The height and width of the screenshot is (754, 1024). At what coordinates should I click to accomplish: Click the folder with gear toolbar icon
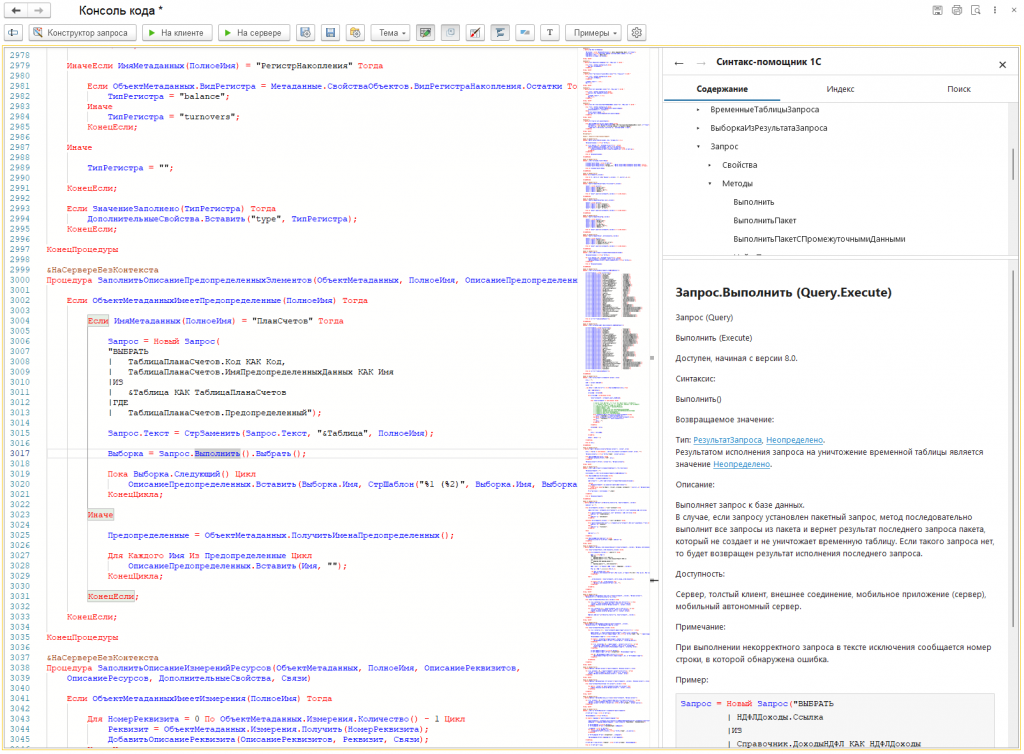point(355,33)
